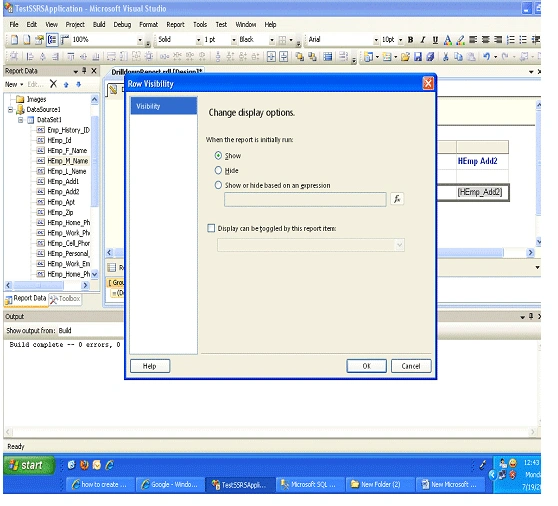Click the Save icon in toolbar
This screenshot has height=506, width=558.
click(x=418, y=57)
